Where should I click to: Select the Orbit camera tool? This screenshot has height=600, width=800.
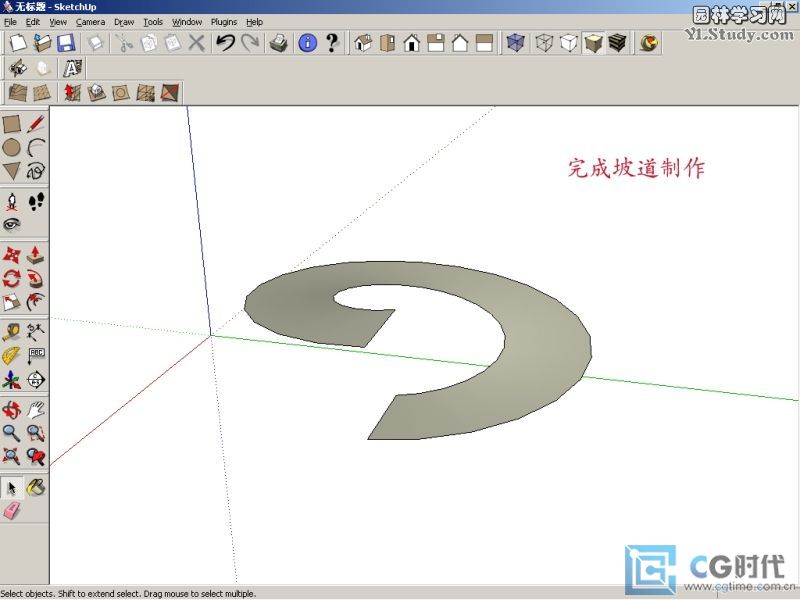point(12,410)
